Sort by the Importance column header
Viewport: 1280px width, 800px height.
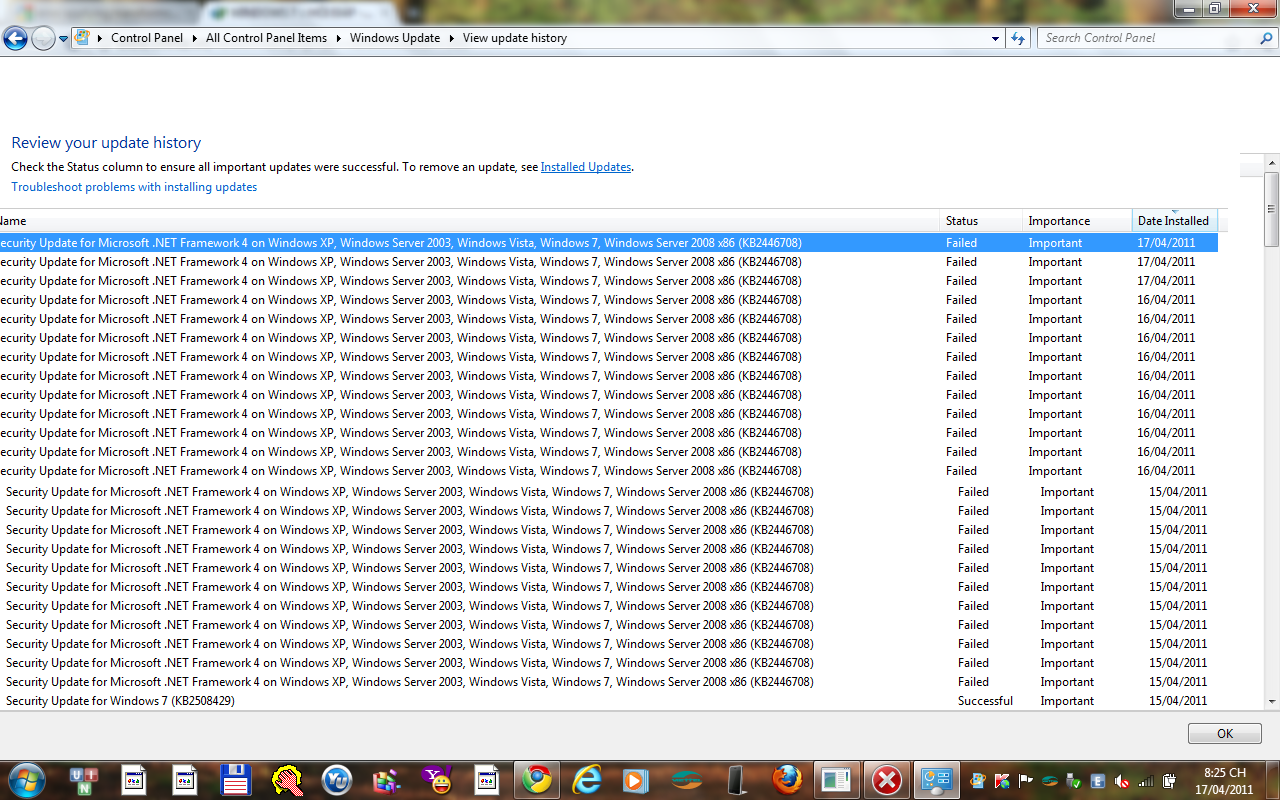(x=1077, y=221)
